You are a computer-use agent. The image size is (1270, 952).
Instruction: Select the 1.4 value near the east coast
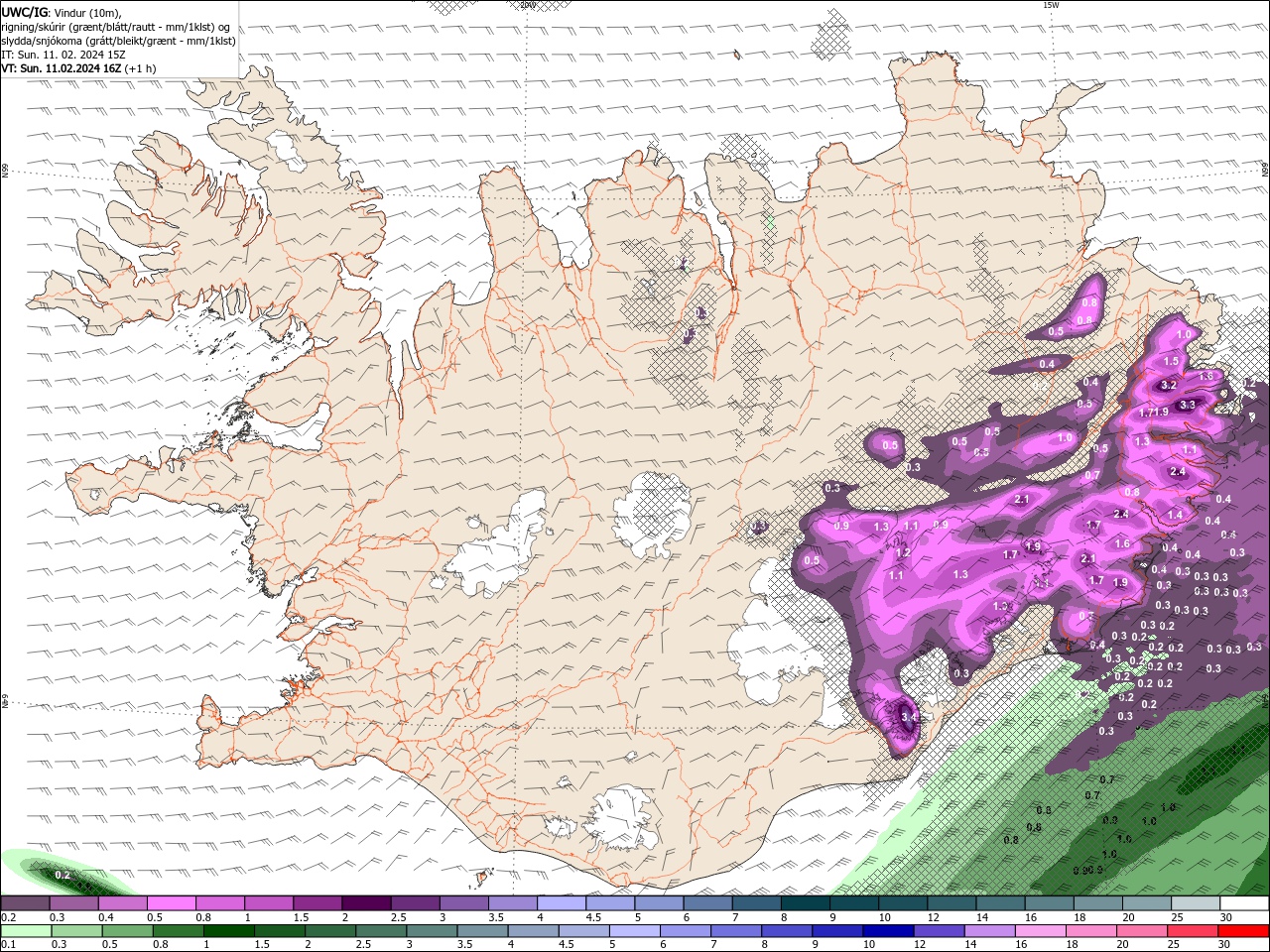tap(1175, 515)
